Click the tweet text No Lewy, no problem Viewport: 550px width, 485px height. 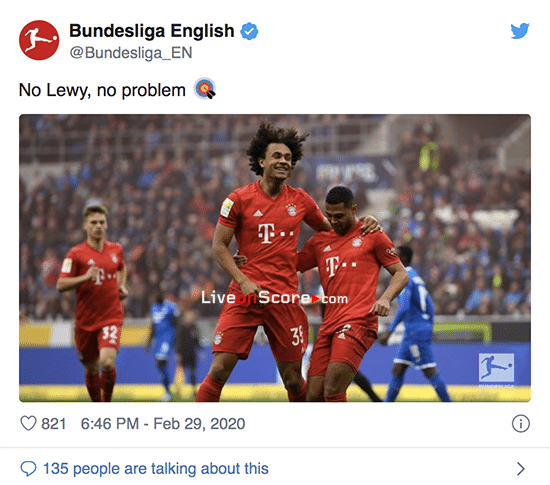click(x=102, y=90)
